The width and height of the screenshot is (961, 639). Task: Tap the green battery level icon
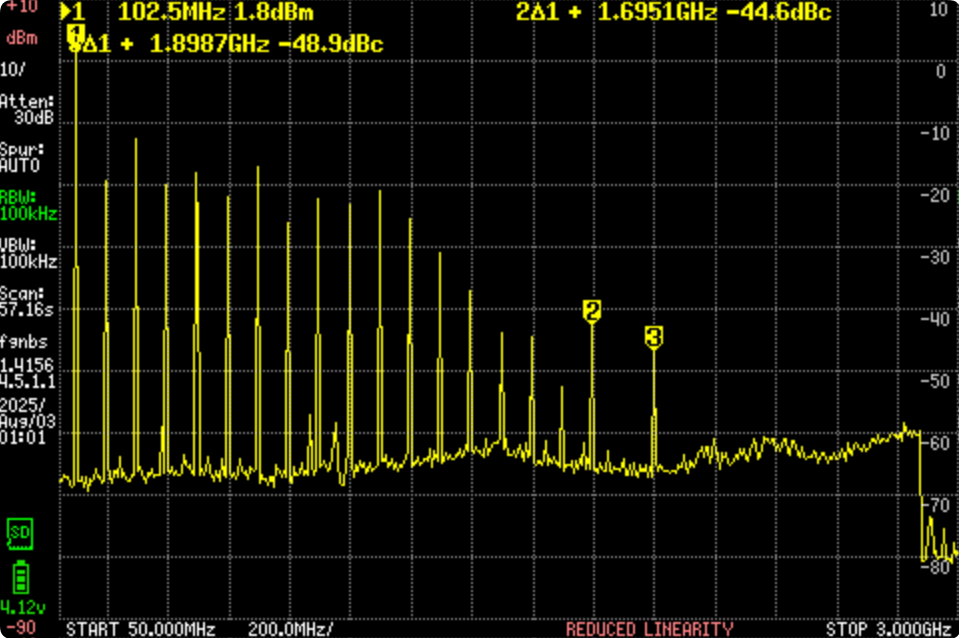tap(19, 579)
